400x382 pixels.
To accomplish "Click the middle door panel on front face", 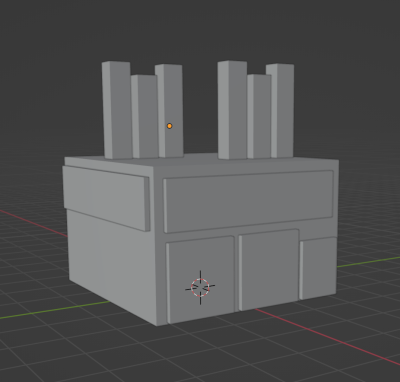I will (x=269, y=270).
